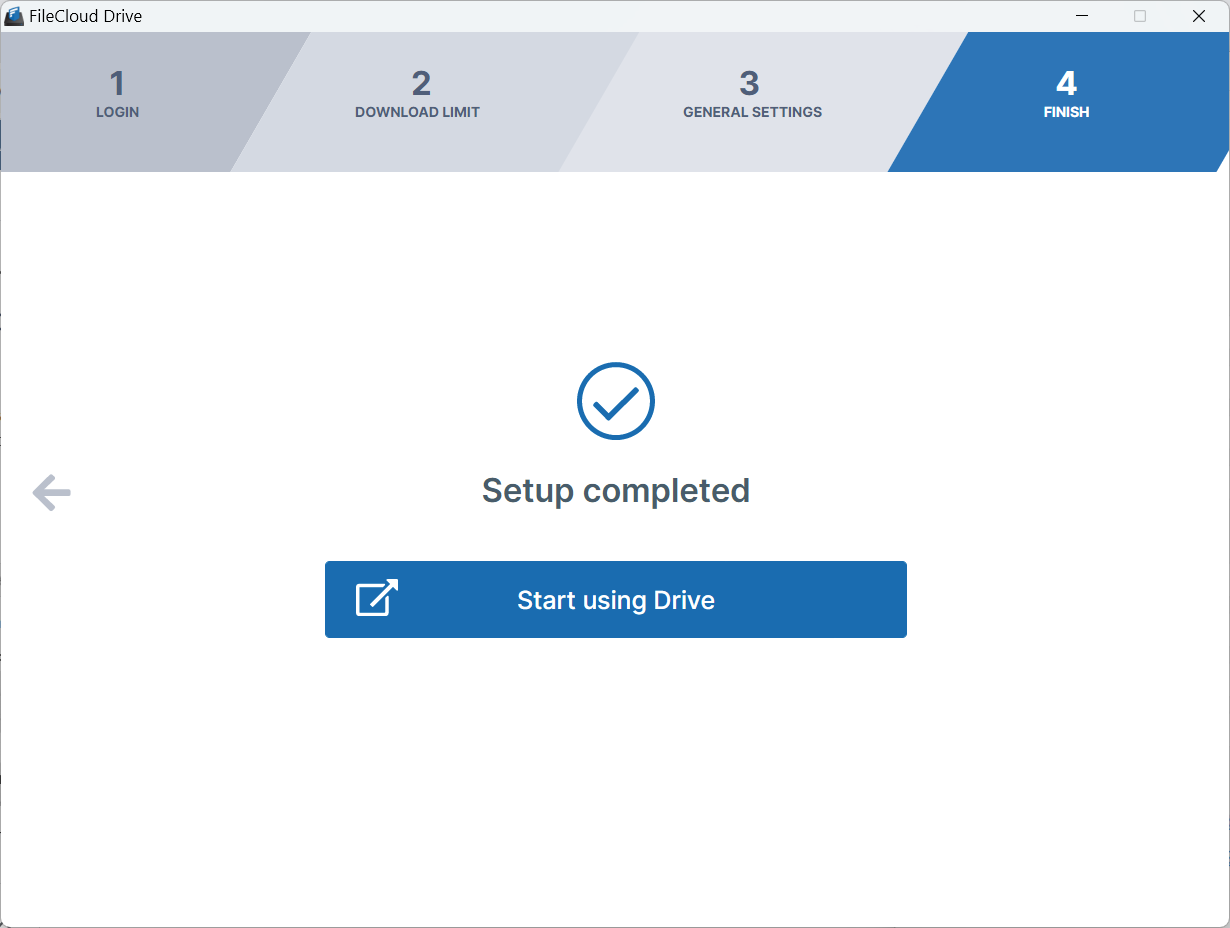The height and width of the screenshot is (928, 1230).
Task: Click step 2 in the wizard header
Action: point(418,97)
